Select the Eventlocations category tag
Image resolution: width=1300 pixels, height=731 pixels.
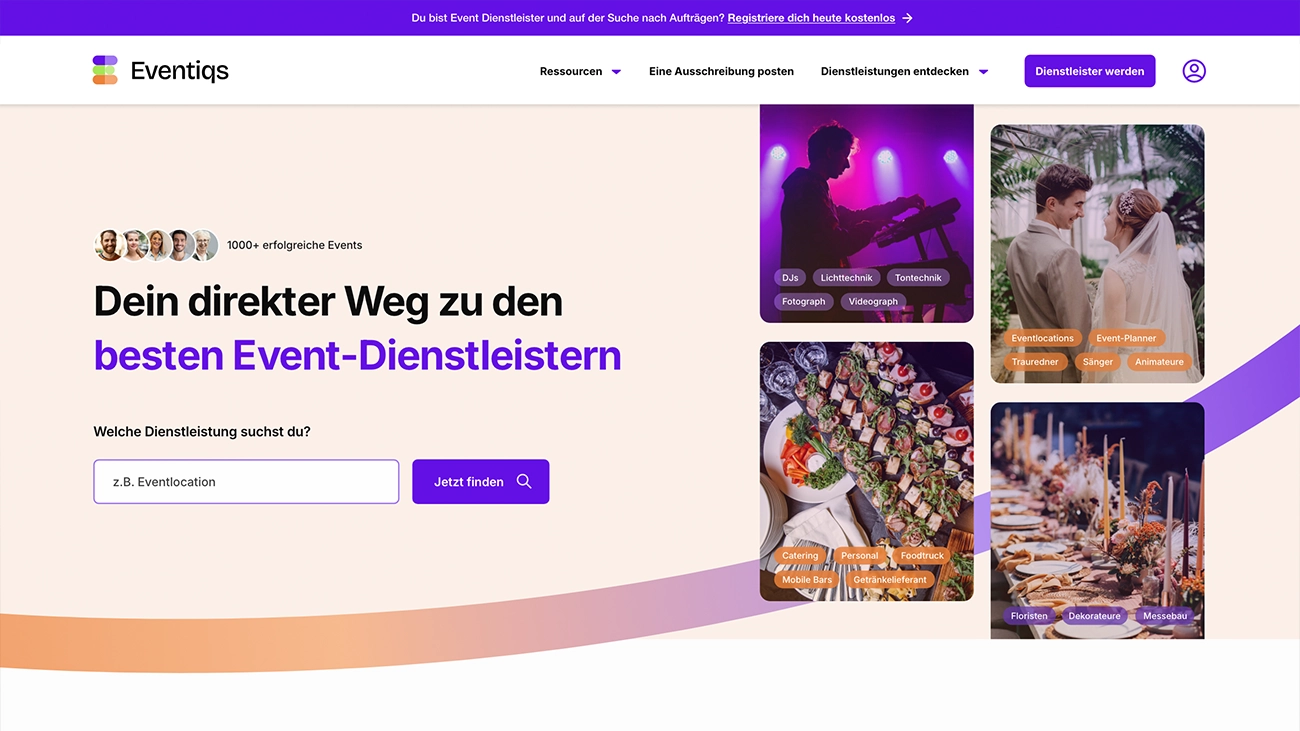tap(1042, 338)
